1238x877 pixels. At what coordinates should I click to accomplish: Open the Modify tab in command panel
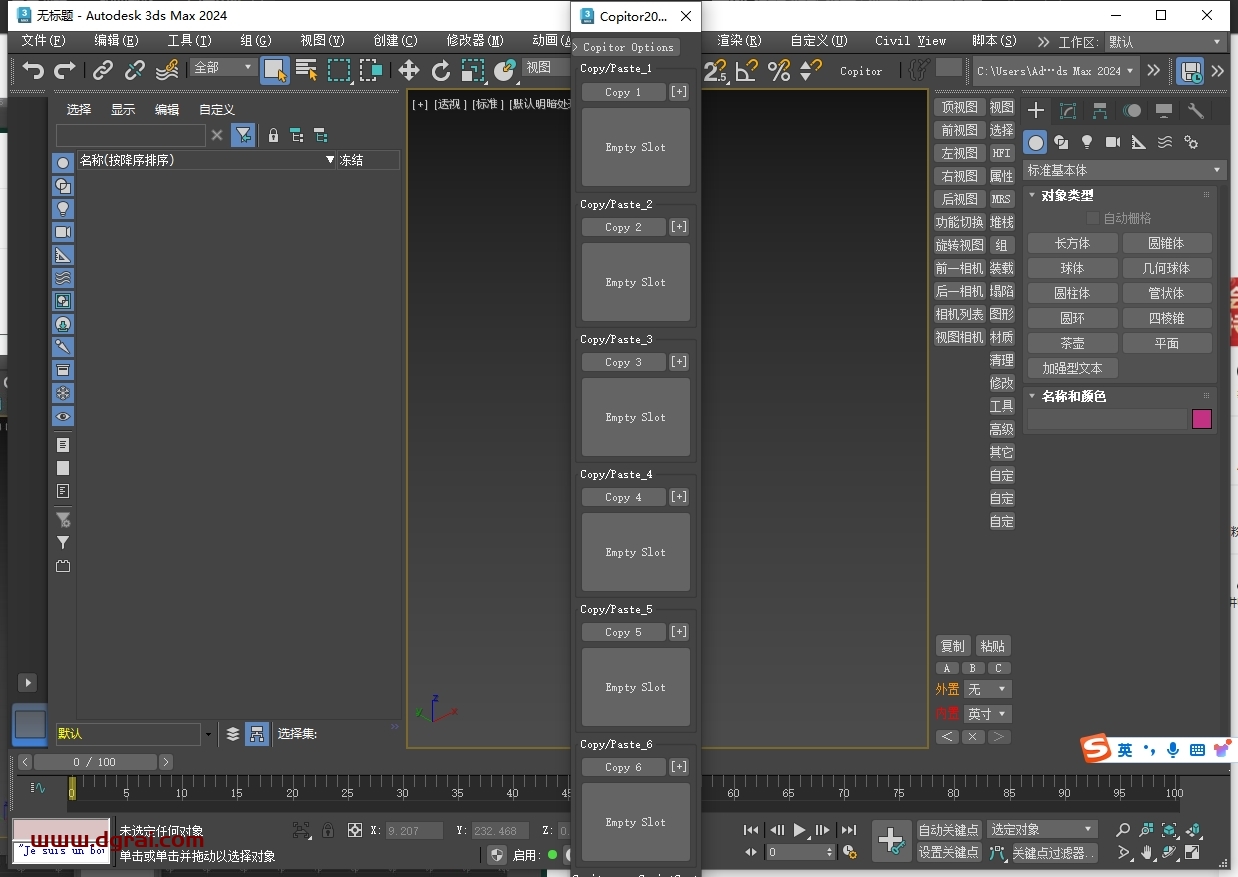click(1068, 111)
